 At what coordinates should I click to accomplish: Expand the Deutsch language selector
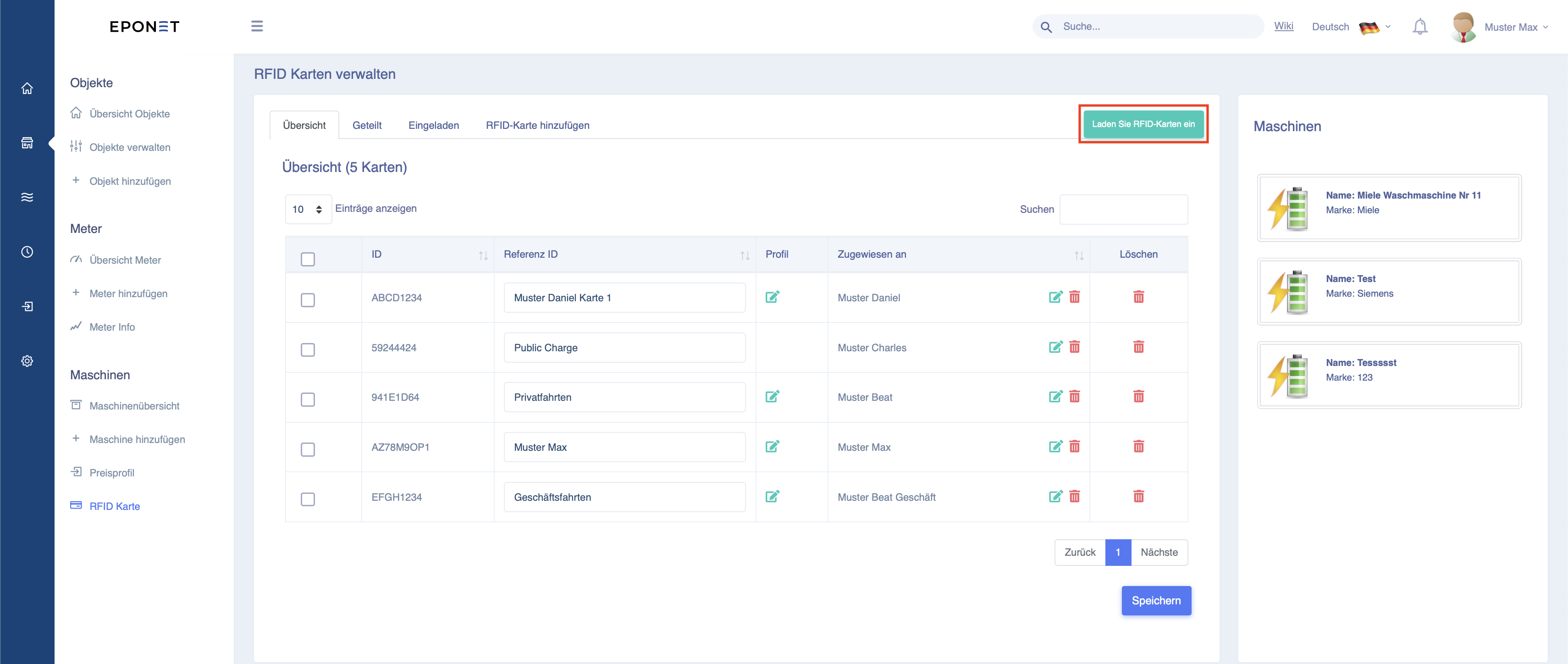click(1351, 27)
